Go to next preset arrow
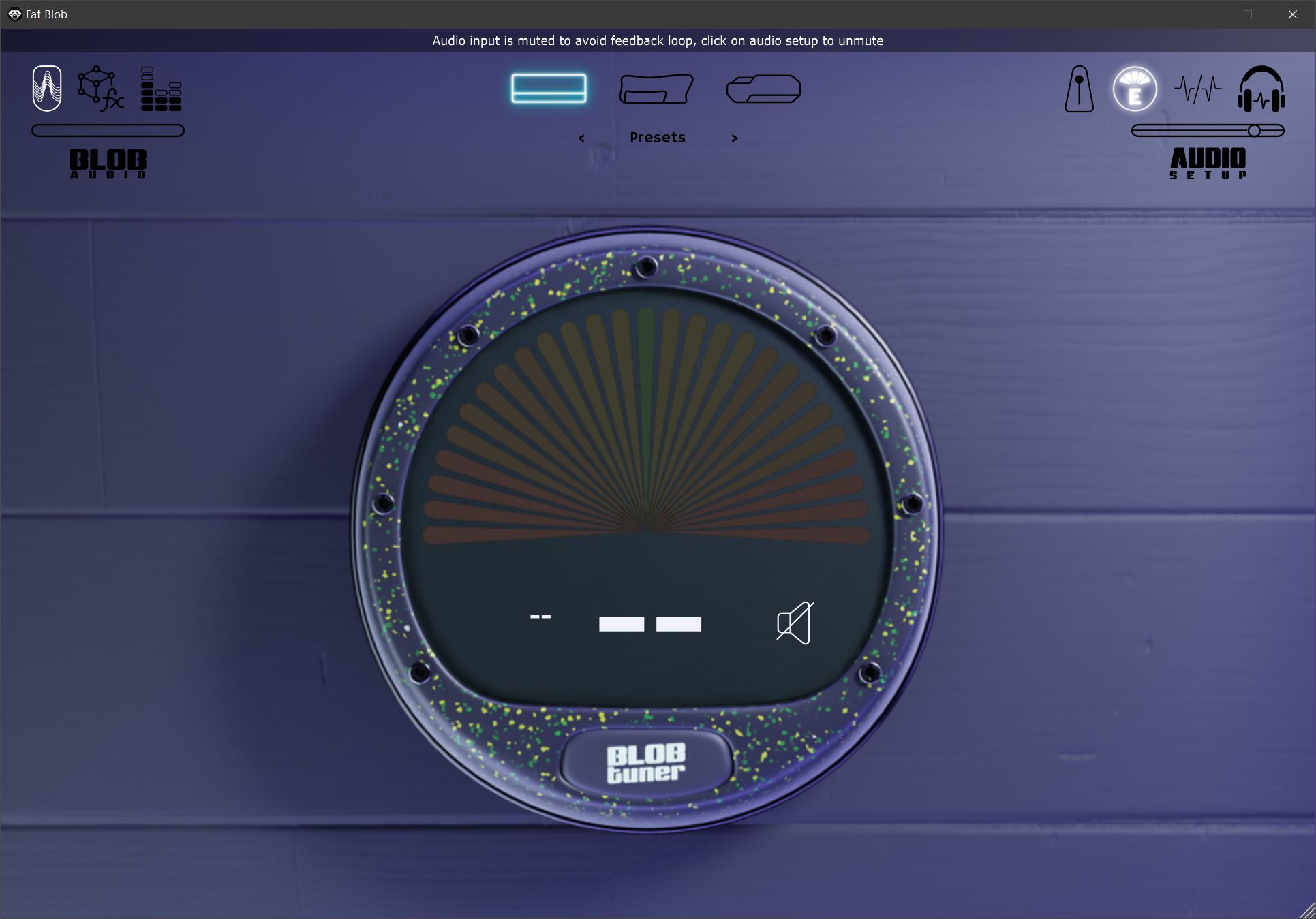1316x919 pixels. click(734, 138)
